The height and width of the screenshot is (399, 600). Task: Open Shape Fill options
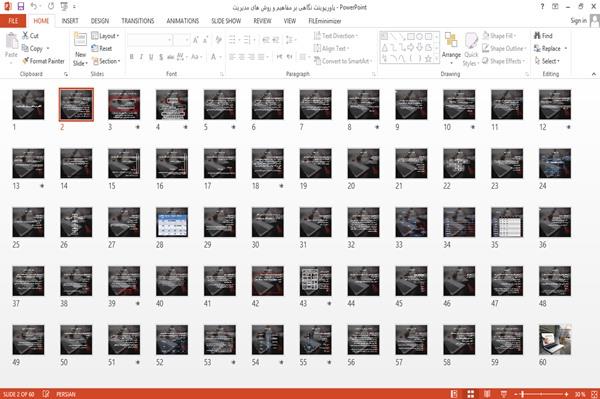499,36
